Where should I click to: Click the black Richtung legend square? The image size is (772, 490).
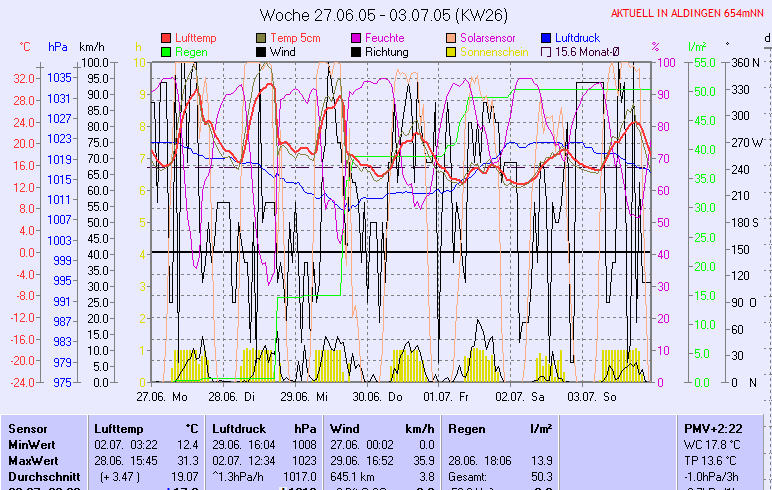click(355, 52)
